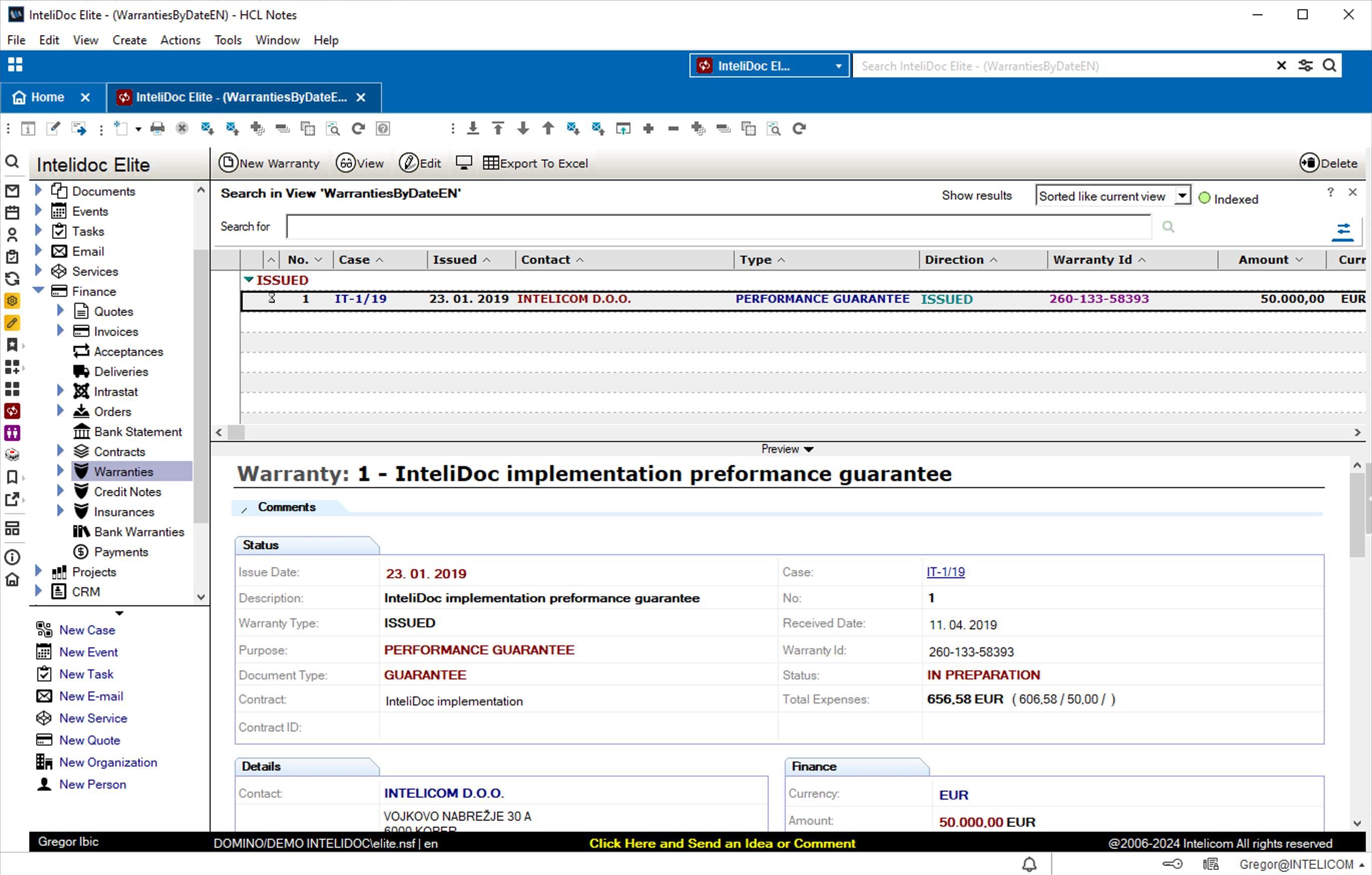Screen dimensions: 1372x875
Task: Click the Edit action button
Action: click(420, 163)
